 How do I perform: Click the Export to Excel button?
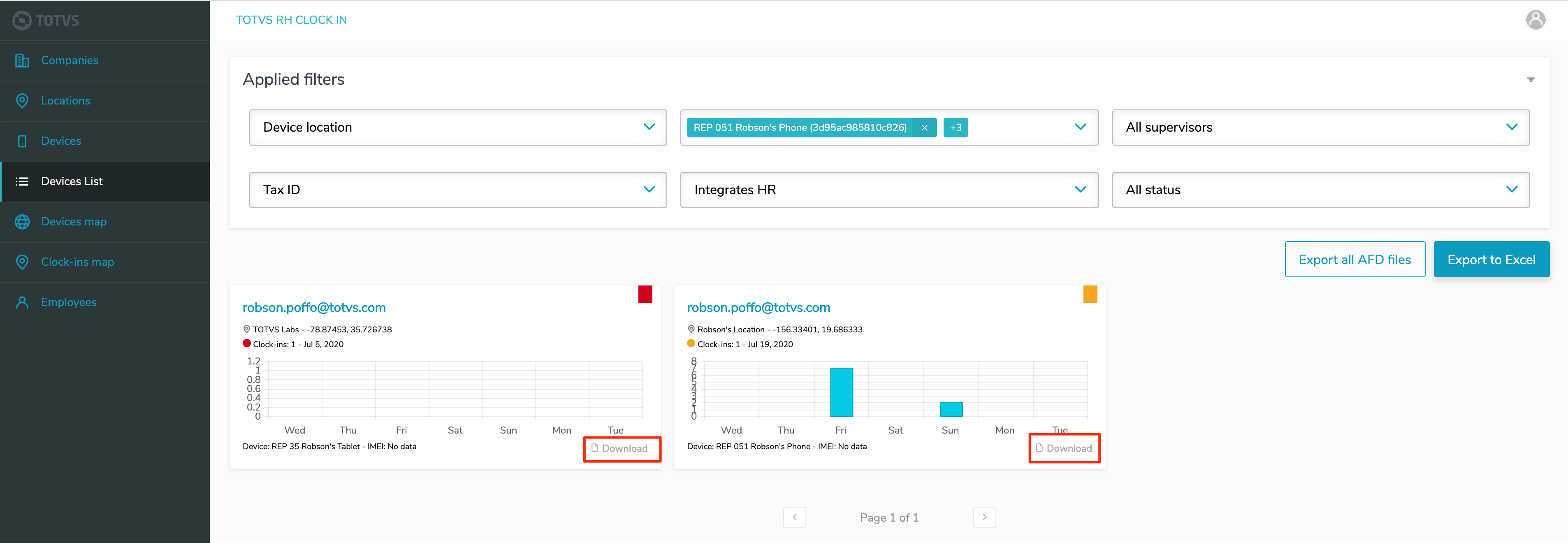click(x=1491, y=259)
